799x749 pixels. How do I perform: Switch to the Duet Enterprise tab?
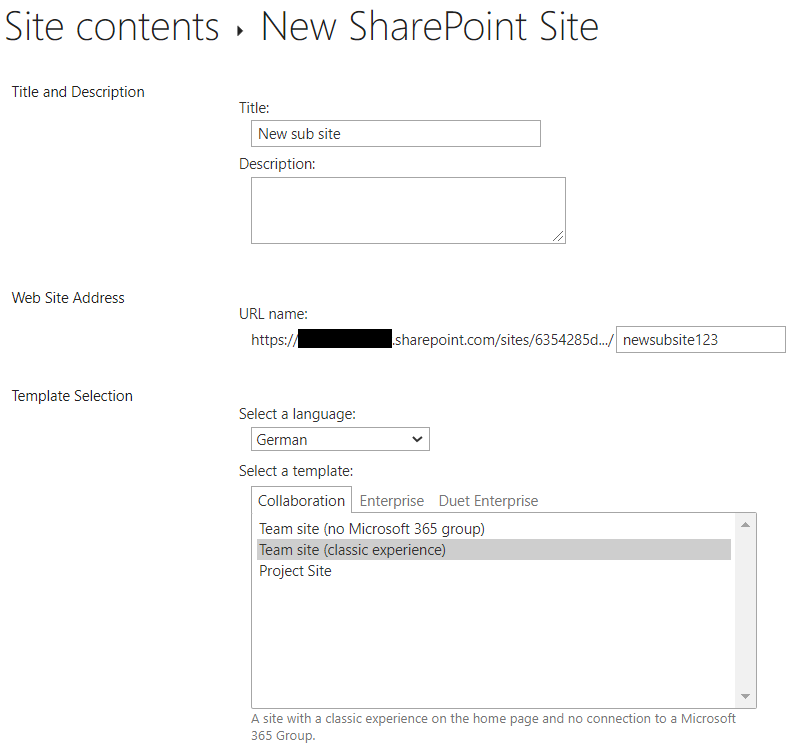click(x=488, y=501)
